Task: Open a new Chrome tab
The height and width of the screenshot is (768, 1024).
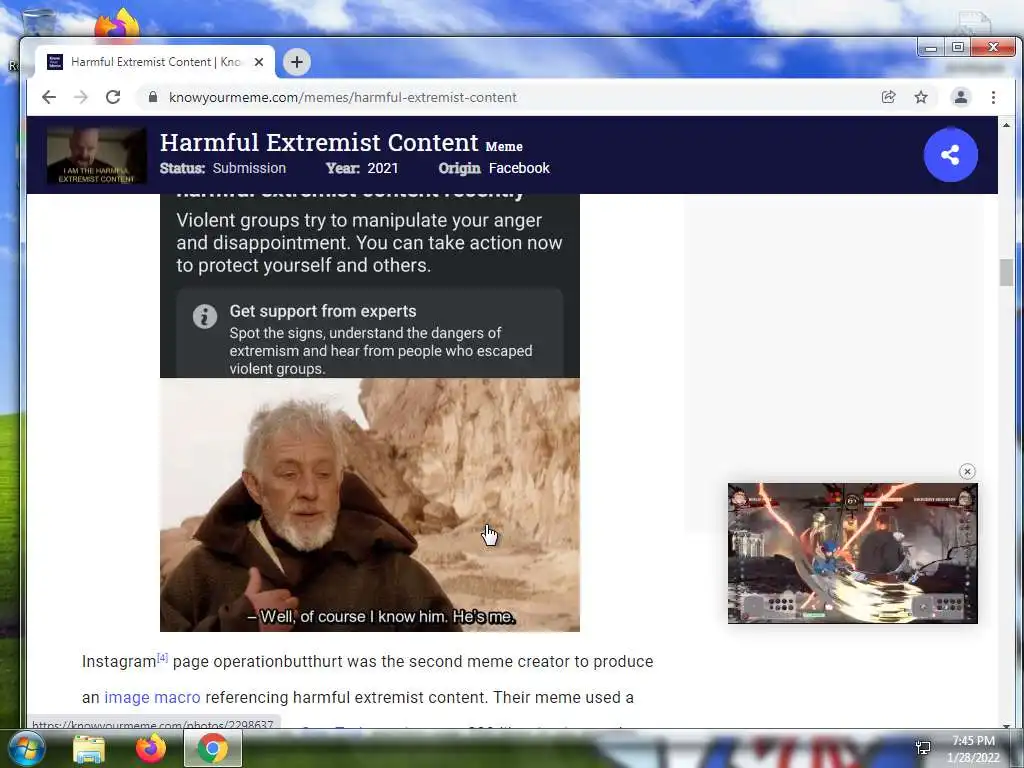Action: click(296, 62)
